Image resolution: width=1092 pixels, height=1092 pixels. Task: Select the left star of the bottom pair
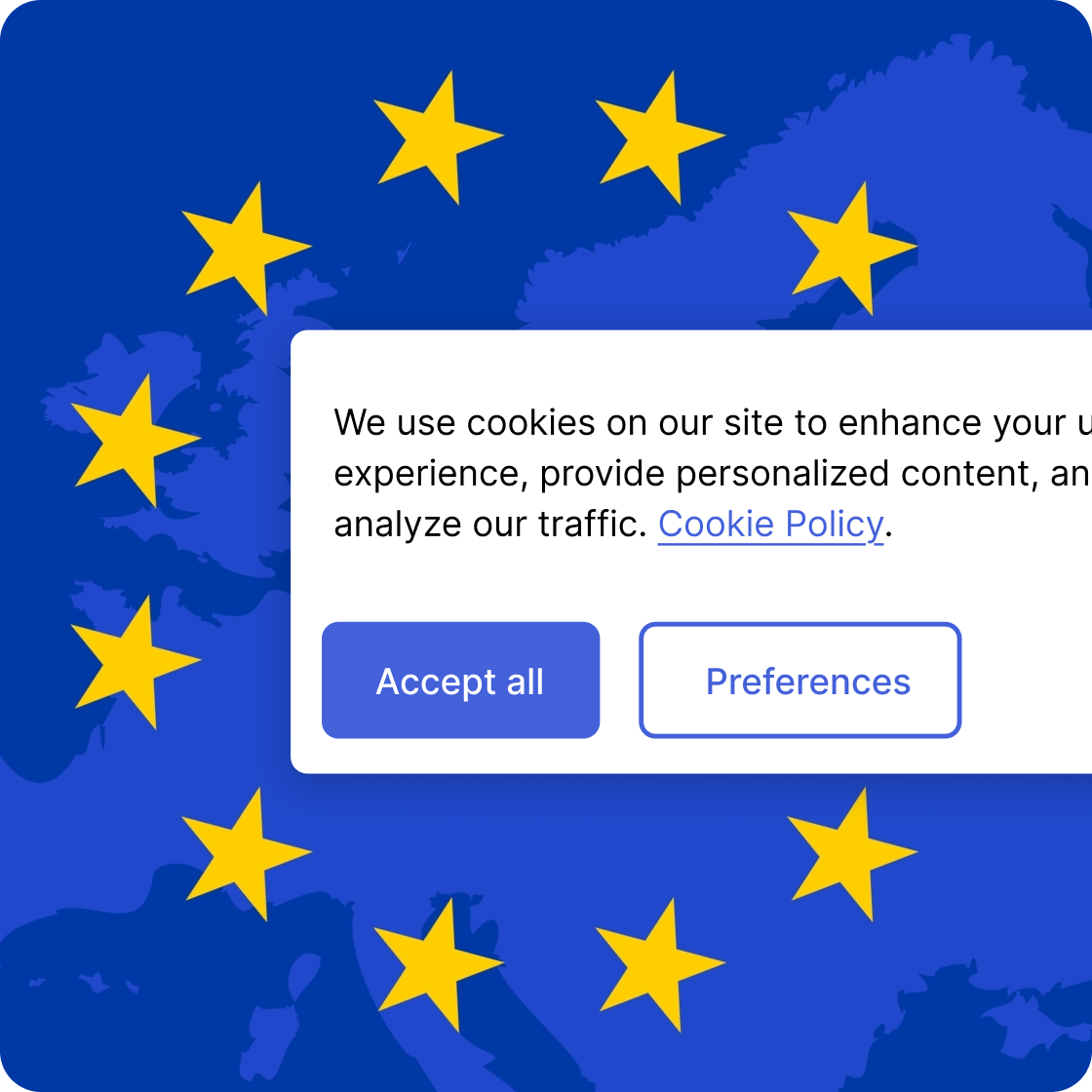tap(435, 965)
